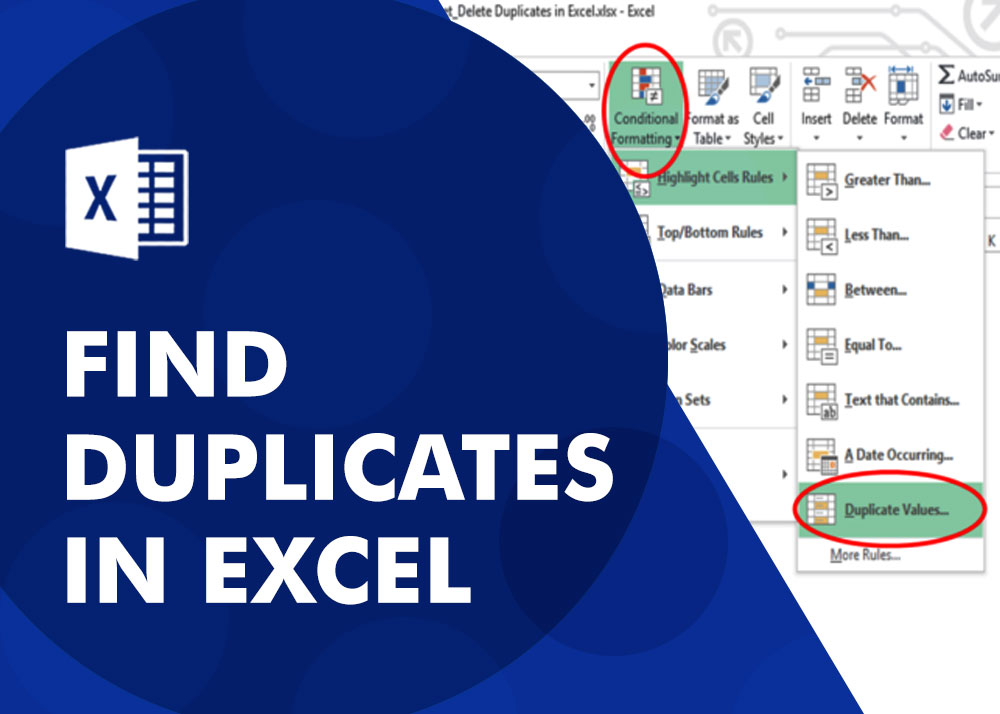The height and width of the screenshot is (714, 1000).
Task: Click the Format cells icon
Action: pyautogui.click(x=903, y=85)
